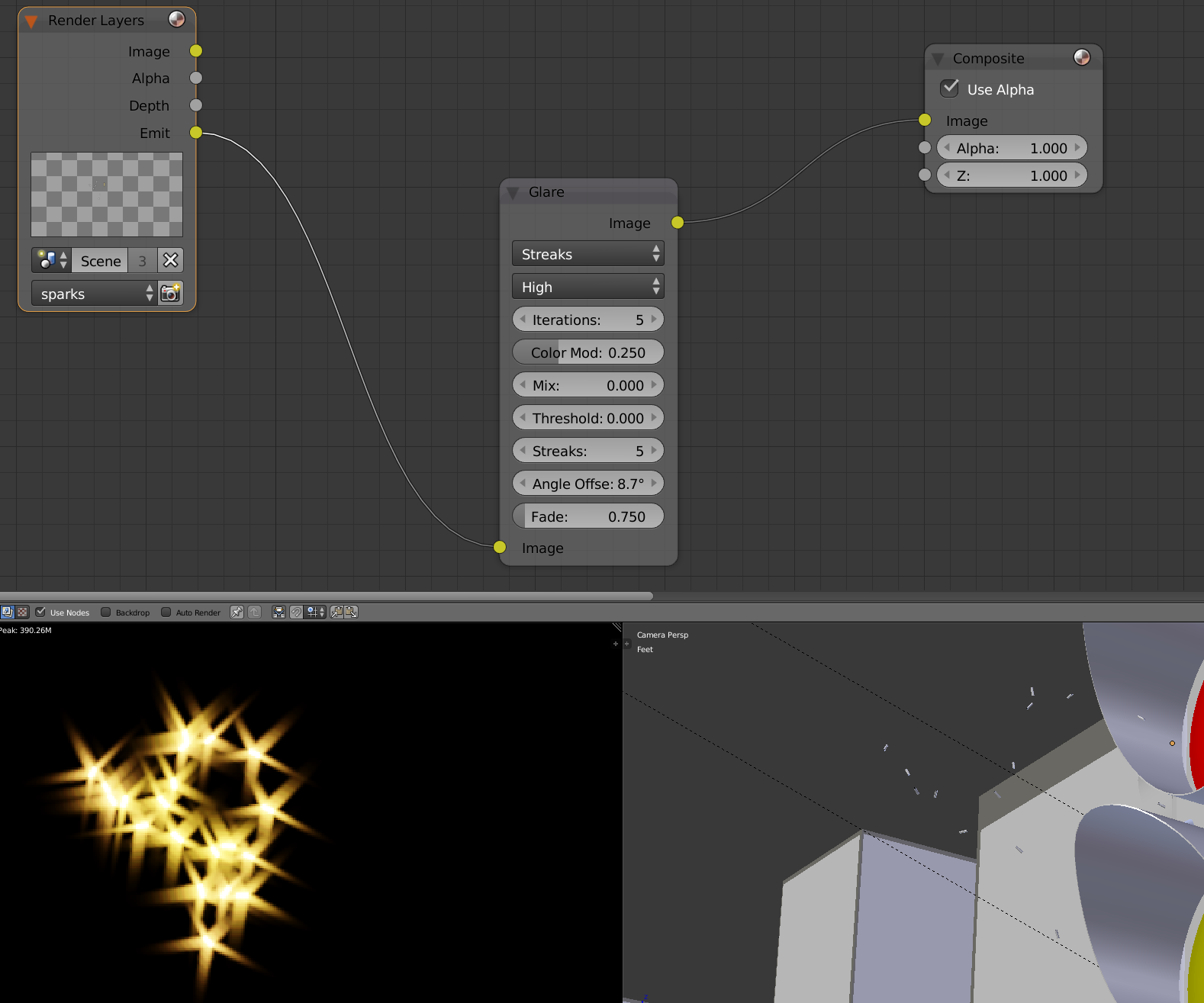The width and height of the screenshot is (1204, 1003).
Task: Click the Render Layers preview sphere icon
Action: [176, 19]
